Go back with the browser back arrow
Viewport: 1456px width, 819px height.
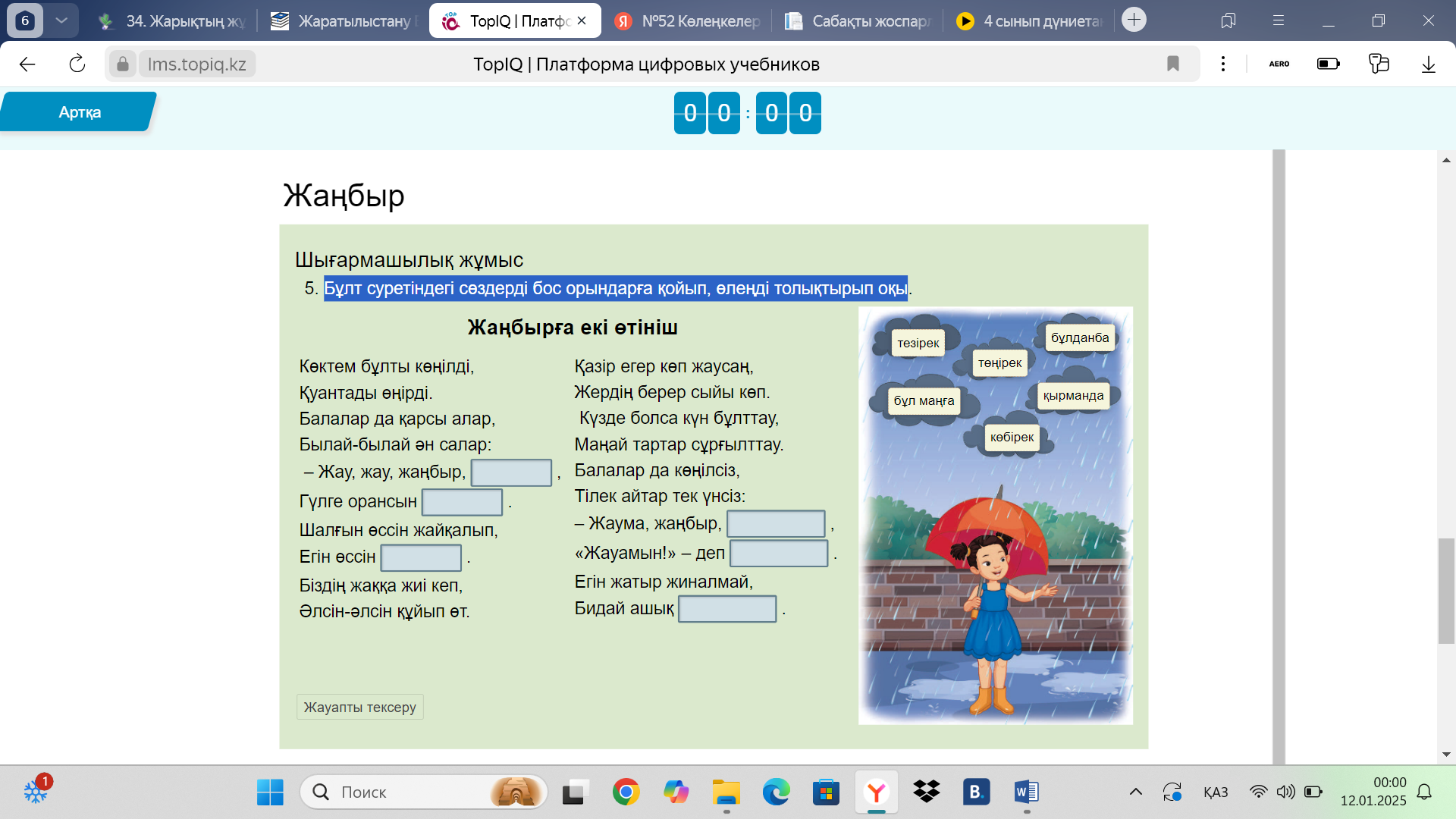[x=27, y=64]
